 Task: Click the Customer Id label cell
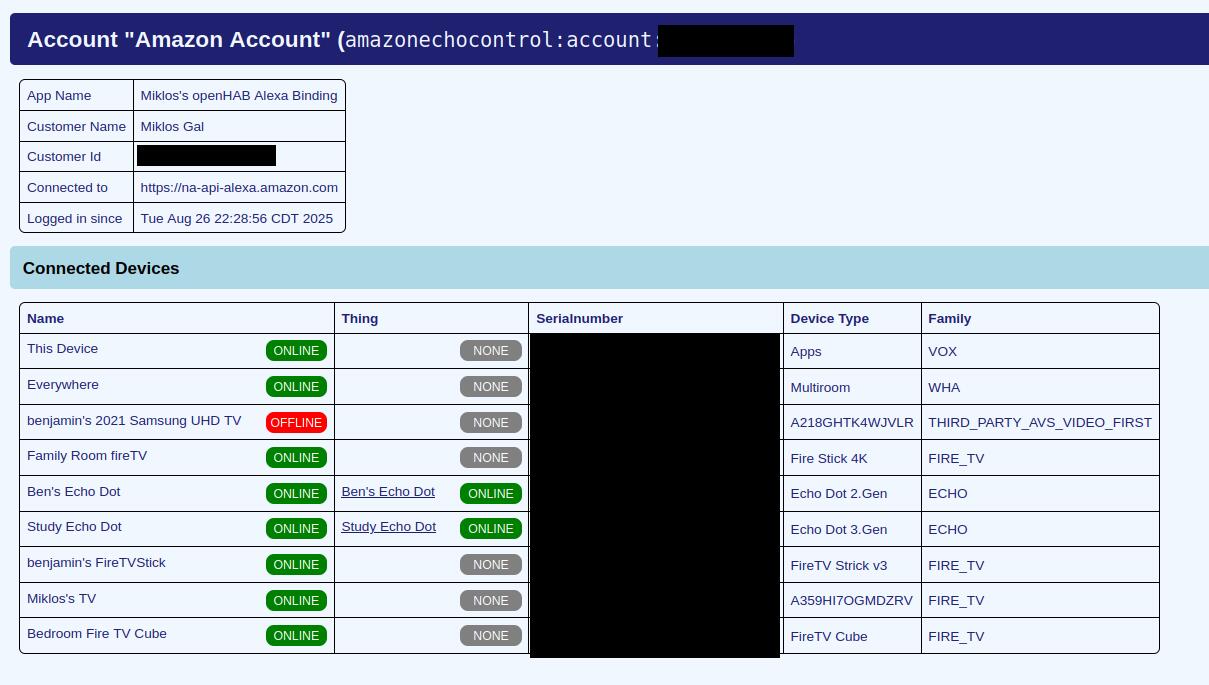(x=77, y=157)
